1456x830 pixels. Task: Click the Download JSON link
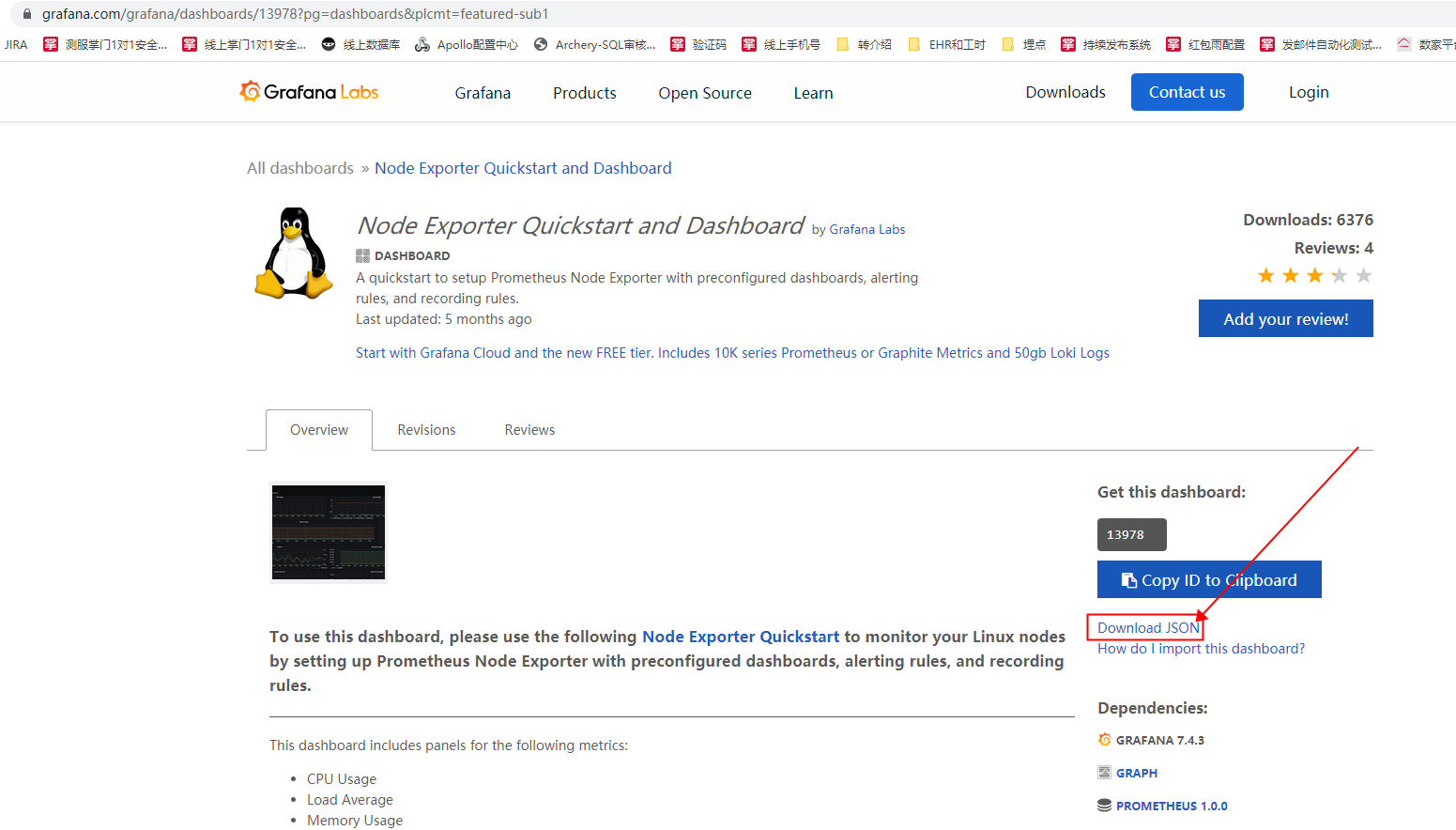tap(1149, 628)
